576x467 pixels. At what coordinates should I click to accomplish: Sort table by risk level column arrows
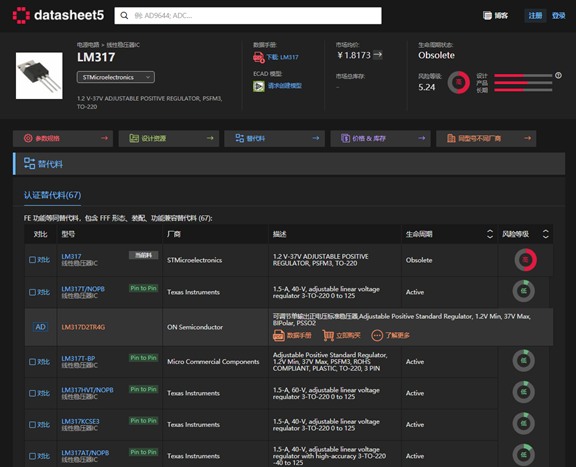(546, 234)
